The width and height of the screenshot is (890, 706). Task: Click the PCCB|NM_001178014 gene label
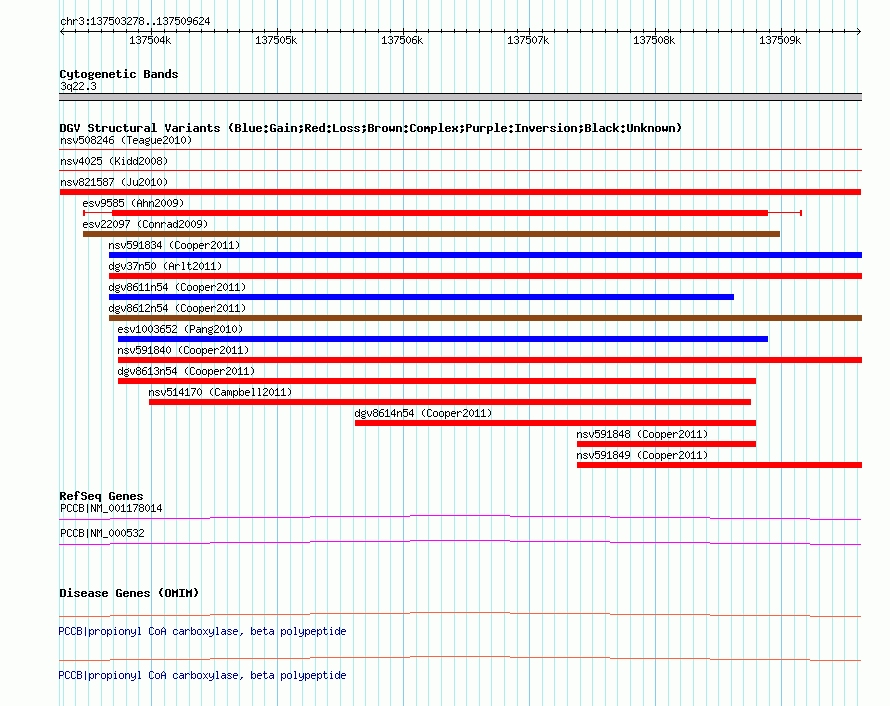[111, 509]
